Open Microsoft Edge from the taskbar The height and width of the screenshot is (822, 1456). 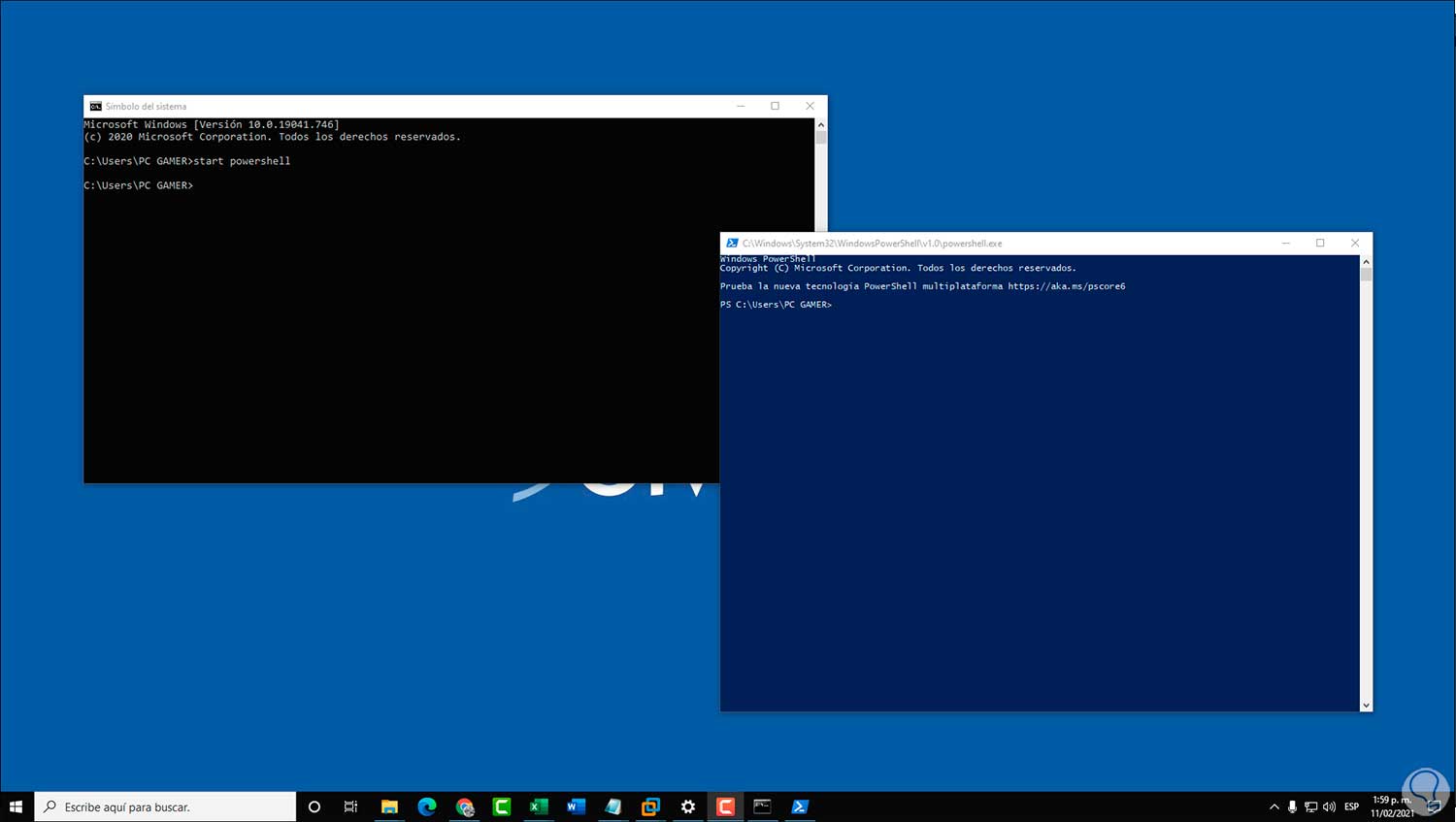tap(427, 806)
